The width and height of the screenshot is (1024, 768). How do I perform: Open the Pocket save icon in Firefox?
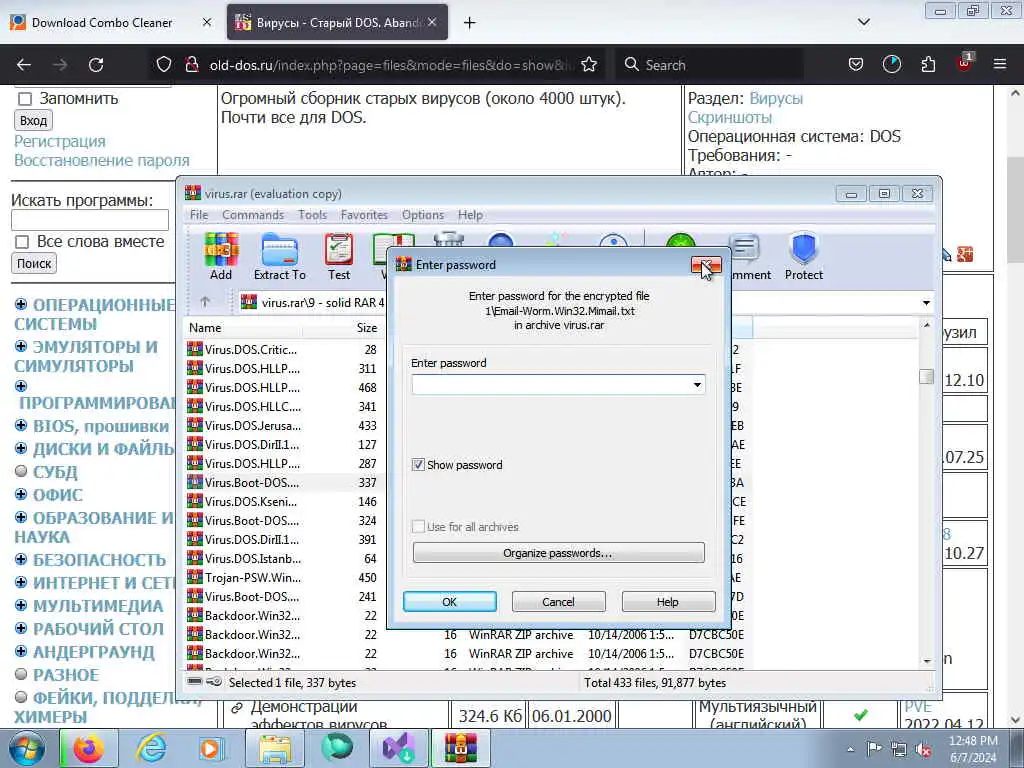[x=856, y=65]
